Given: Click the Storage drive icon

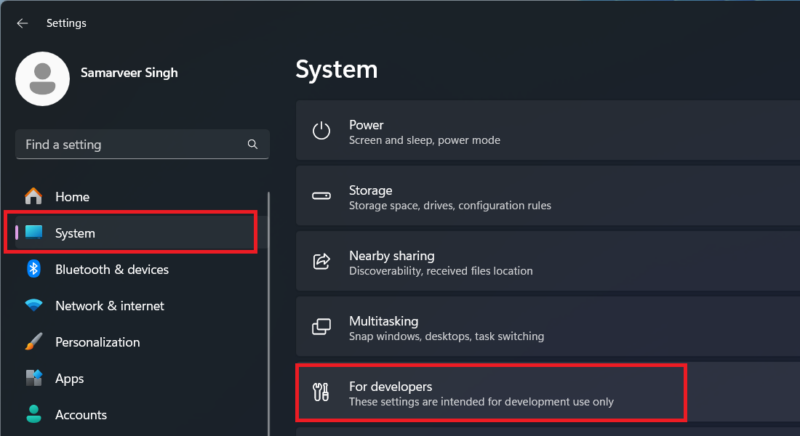Looking at the screenshot, I should pyautogui.click(x=321, y=196).
